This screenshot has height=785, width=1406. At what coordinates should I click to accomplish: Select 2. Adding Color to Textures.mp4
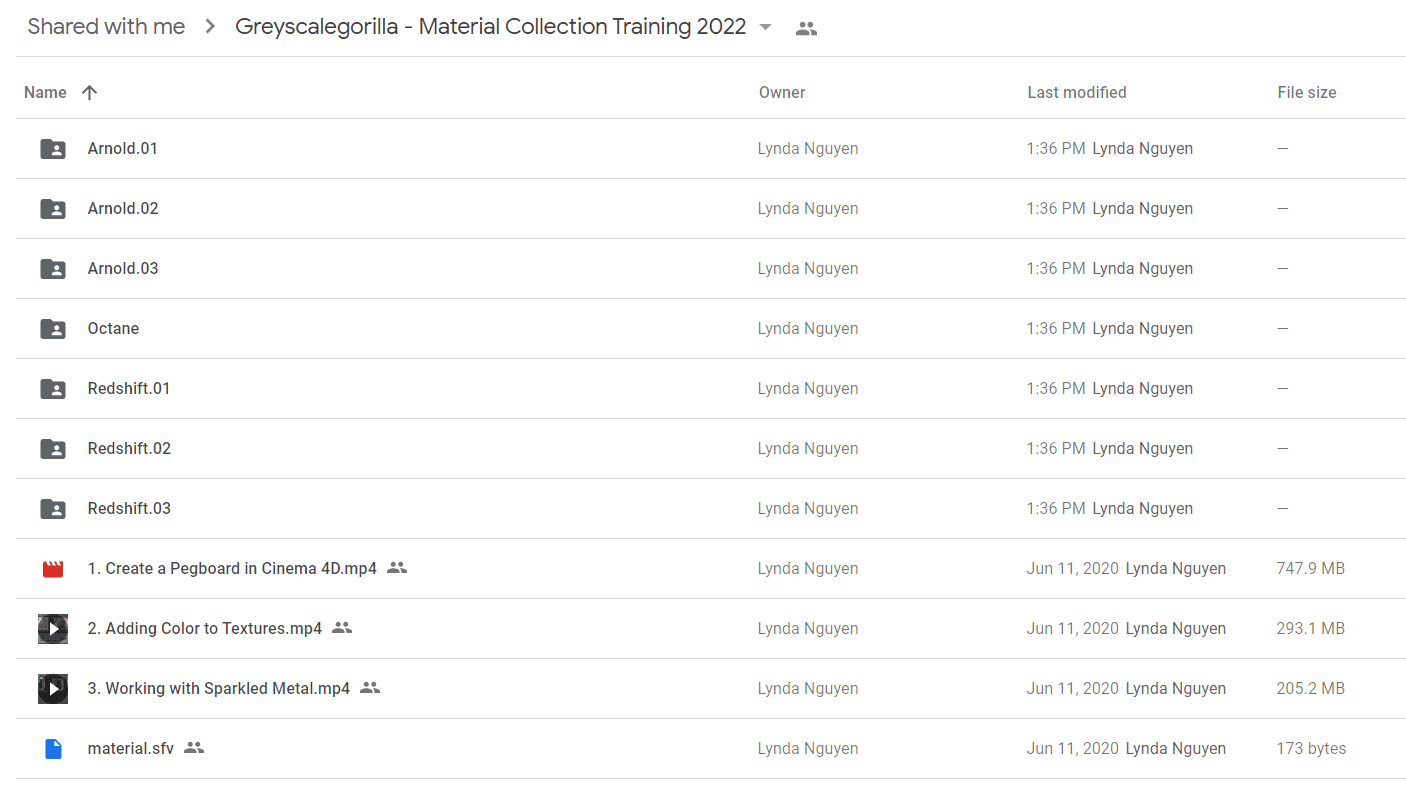[205, 629]
